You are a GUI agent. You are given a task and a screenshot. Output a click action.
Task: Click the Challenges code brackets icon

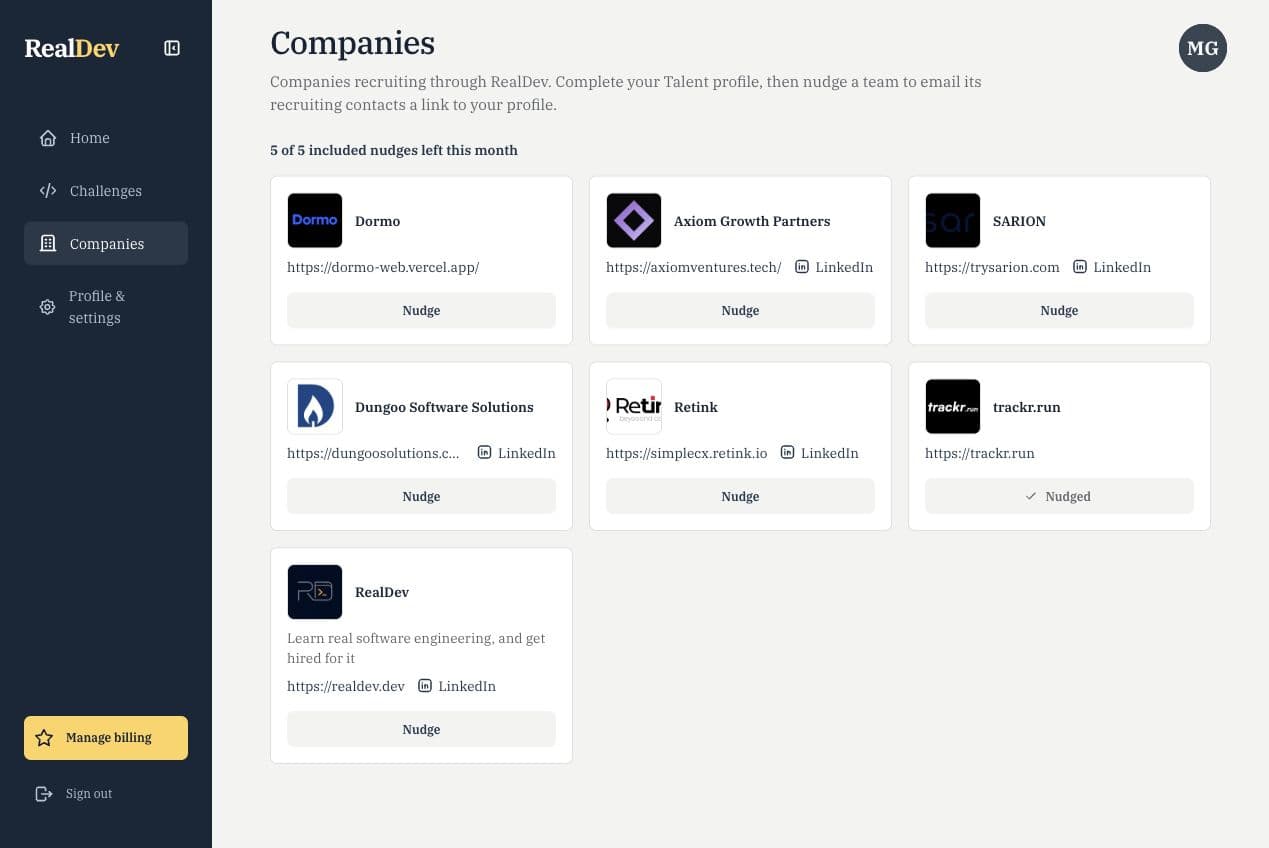48,191
